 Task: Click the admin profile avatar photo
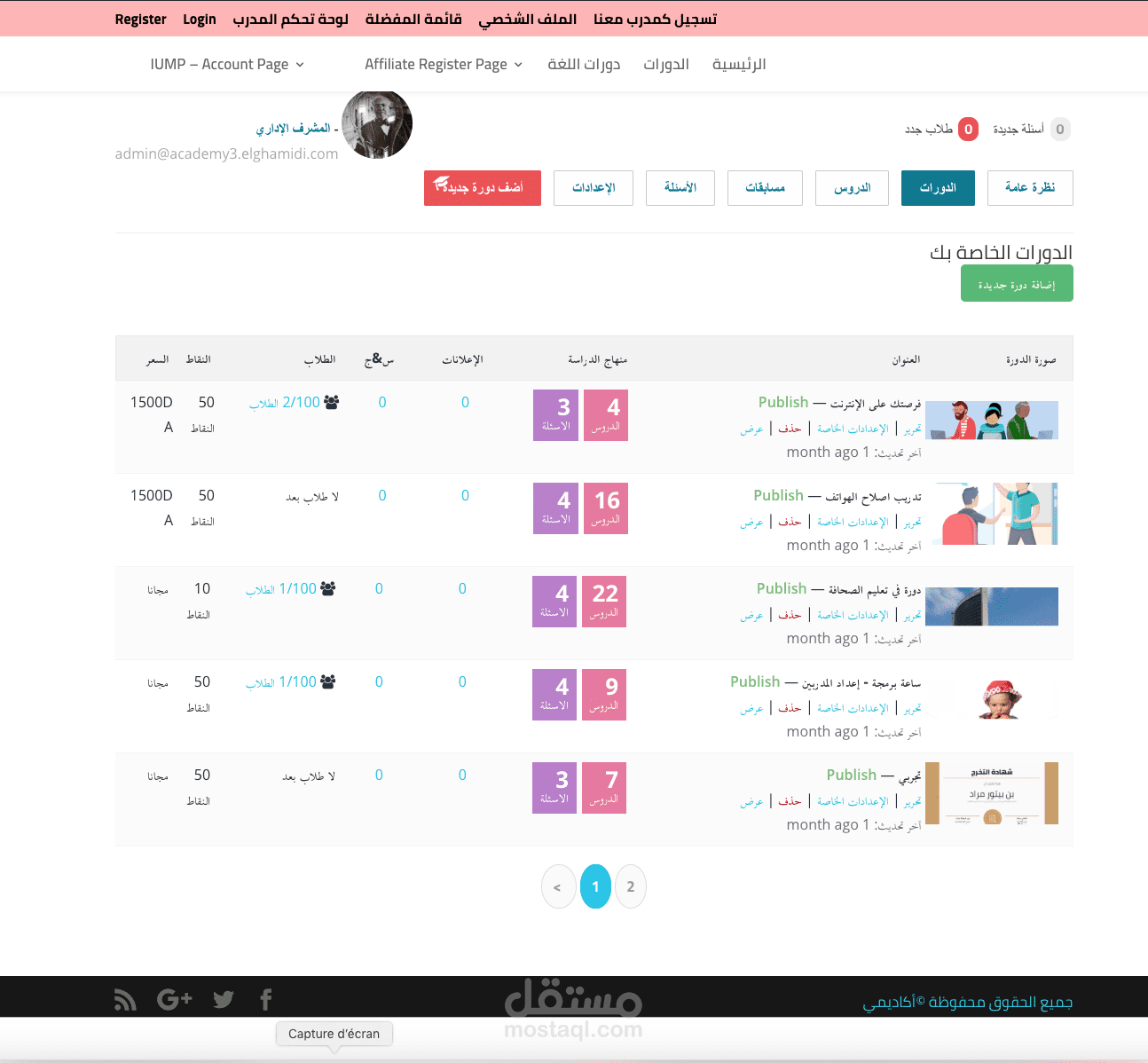coord(377,124)
